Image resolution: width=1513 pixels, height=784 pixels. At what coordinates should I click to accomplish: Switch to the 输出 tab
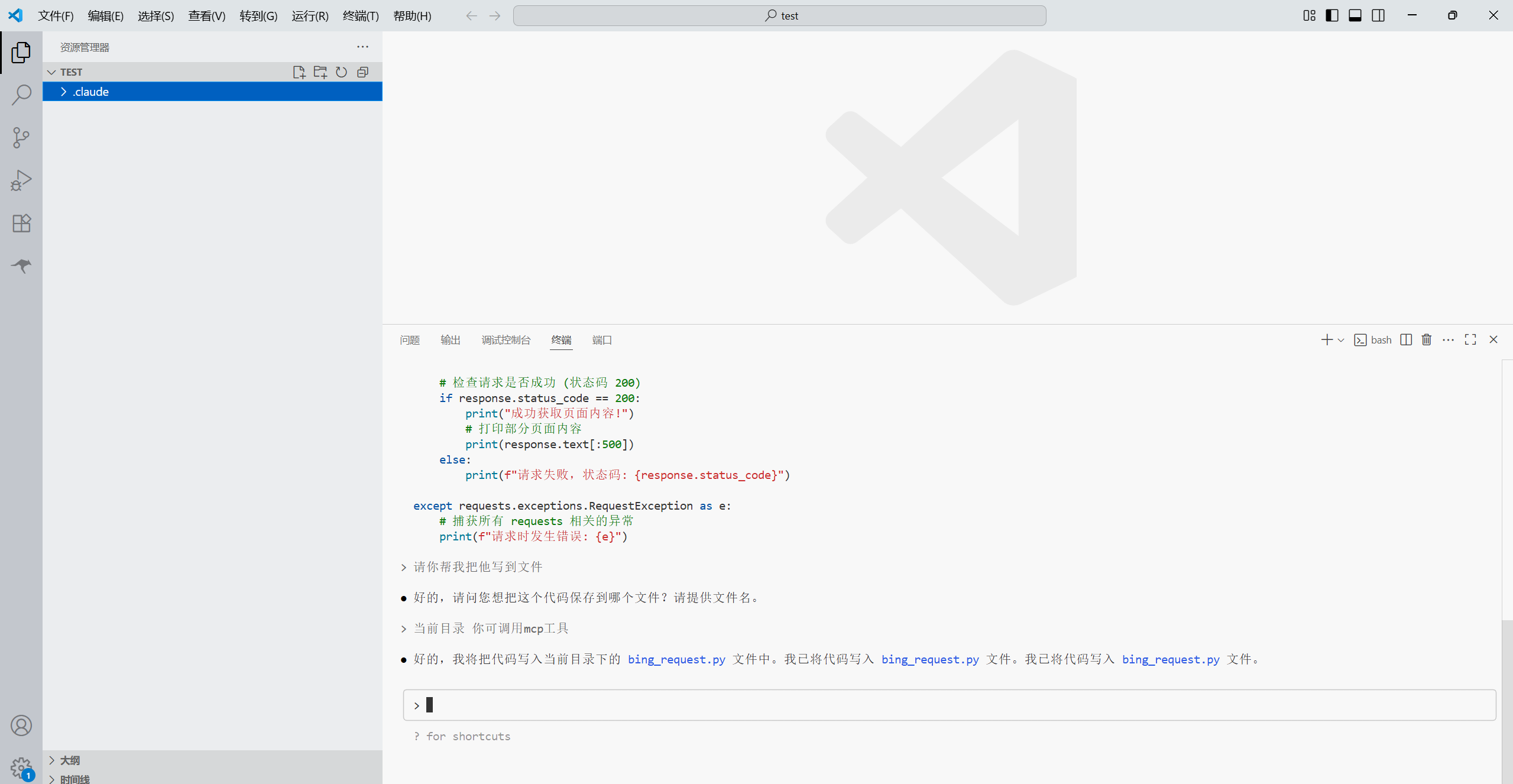click(x=451, y=340)
